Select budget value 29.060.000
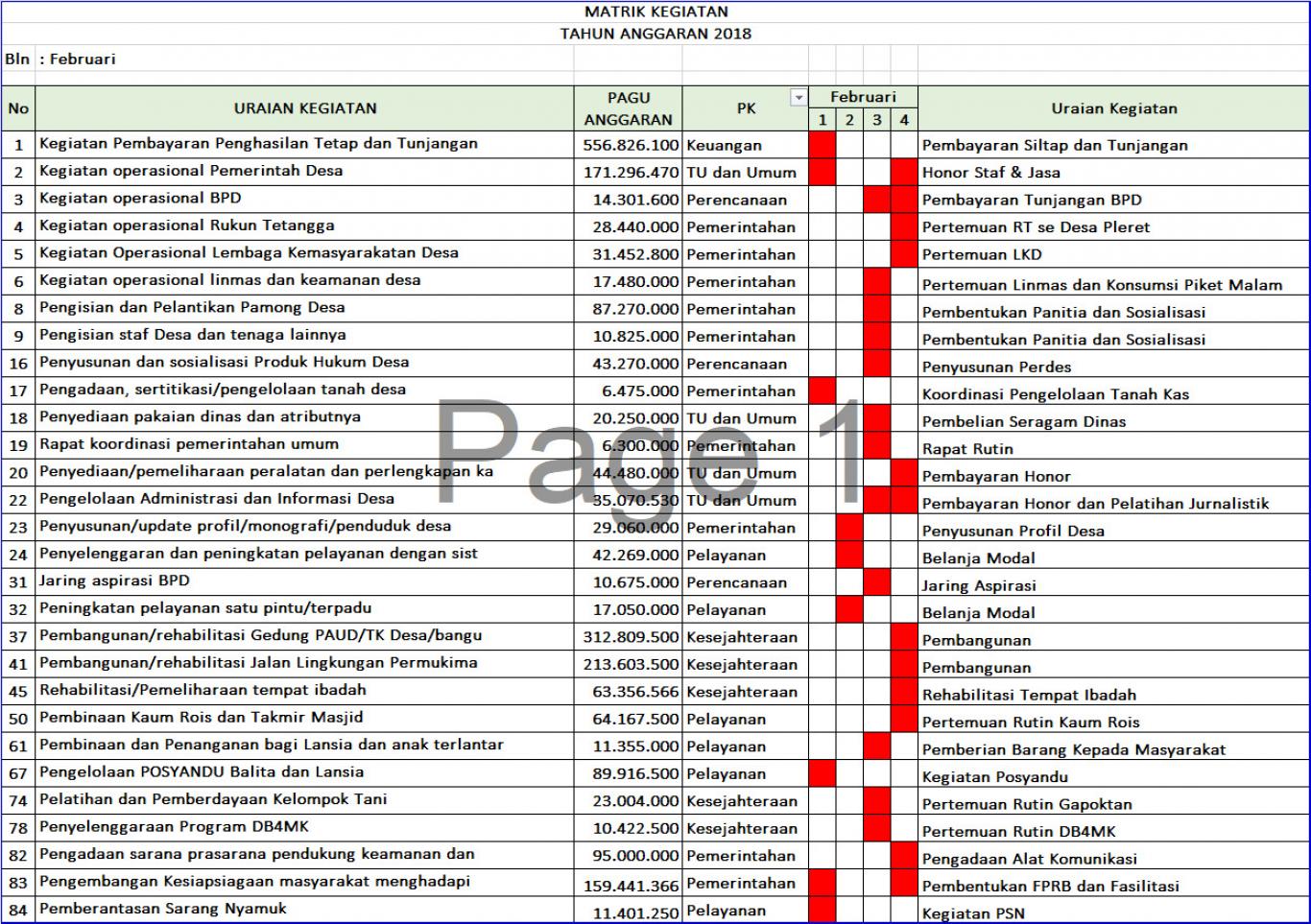The width and height of the screenshot is (1311, 924). pos(629,528)
